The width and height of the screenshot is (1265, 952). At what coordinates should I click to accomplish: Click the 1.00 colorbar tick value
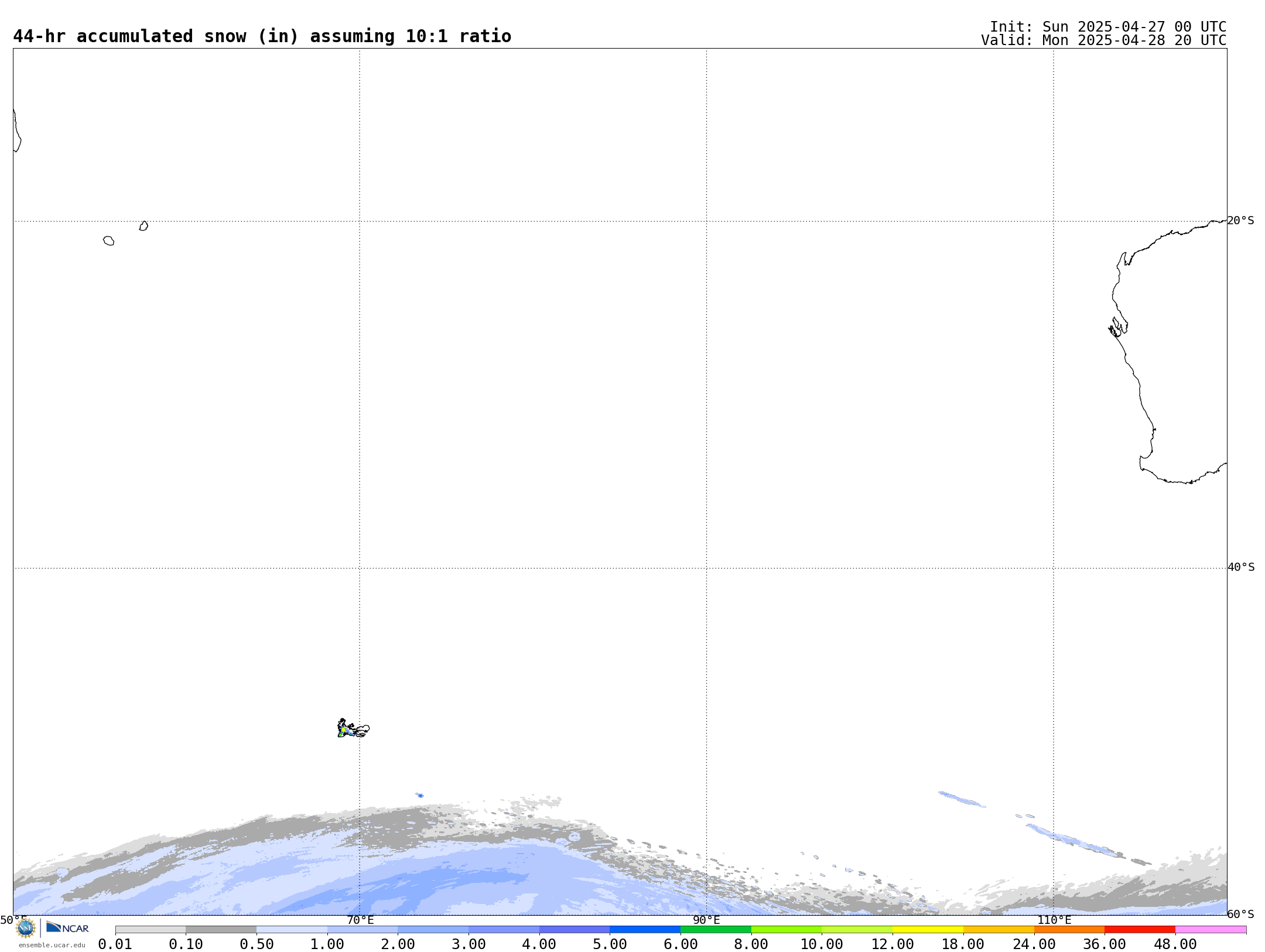tap(327, 944)
